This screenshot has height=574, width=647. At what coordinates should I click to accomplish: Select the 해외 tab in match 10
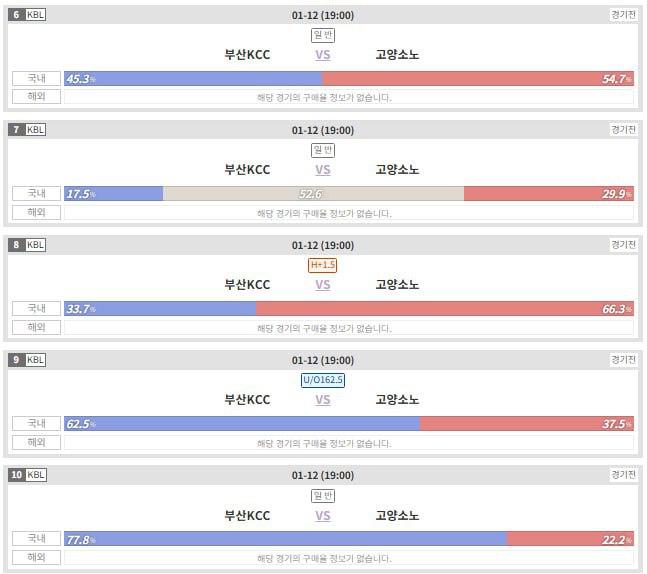(x=36, y=558)
